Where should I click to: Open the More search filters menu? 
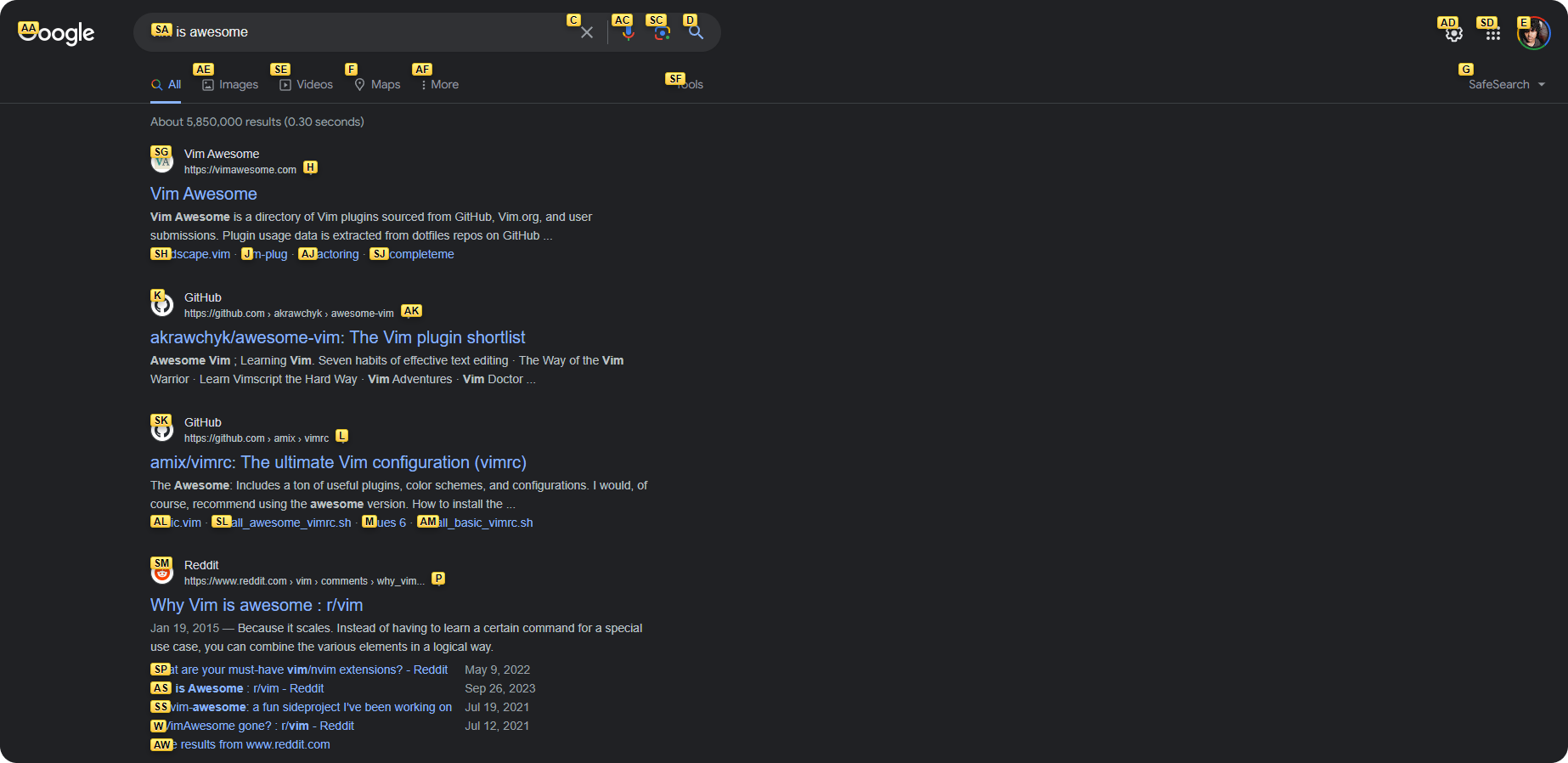(x=439, y=84)
